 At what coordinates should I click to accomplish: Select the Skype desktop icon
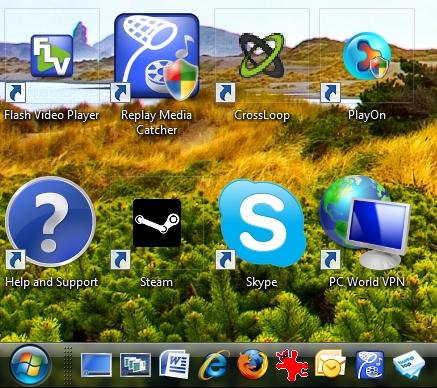pyautogui.click(x=262, y=223)
